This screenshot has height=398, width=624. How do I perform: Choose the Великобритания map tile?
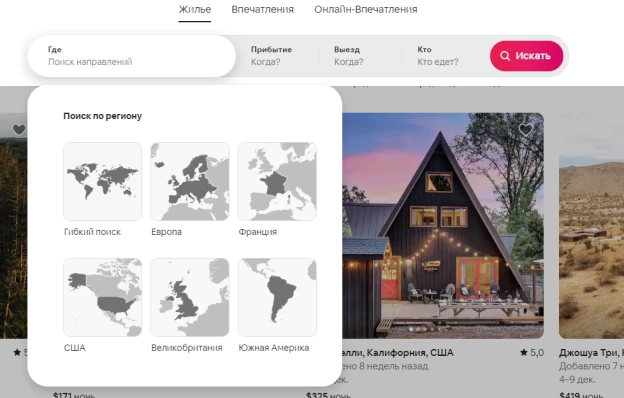click(190, 297)
